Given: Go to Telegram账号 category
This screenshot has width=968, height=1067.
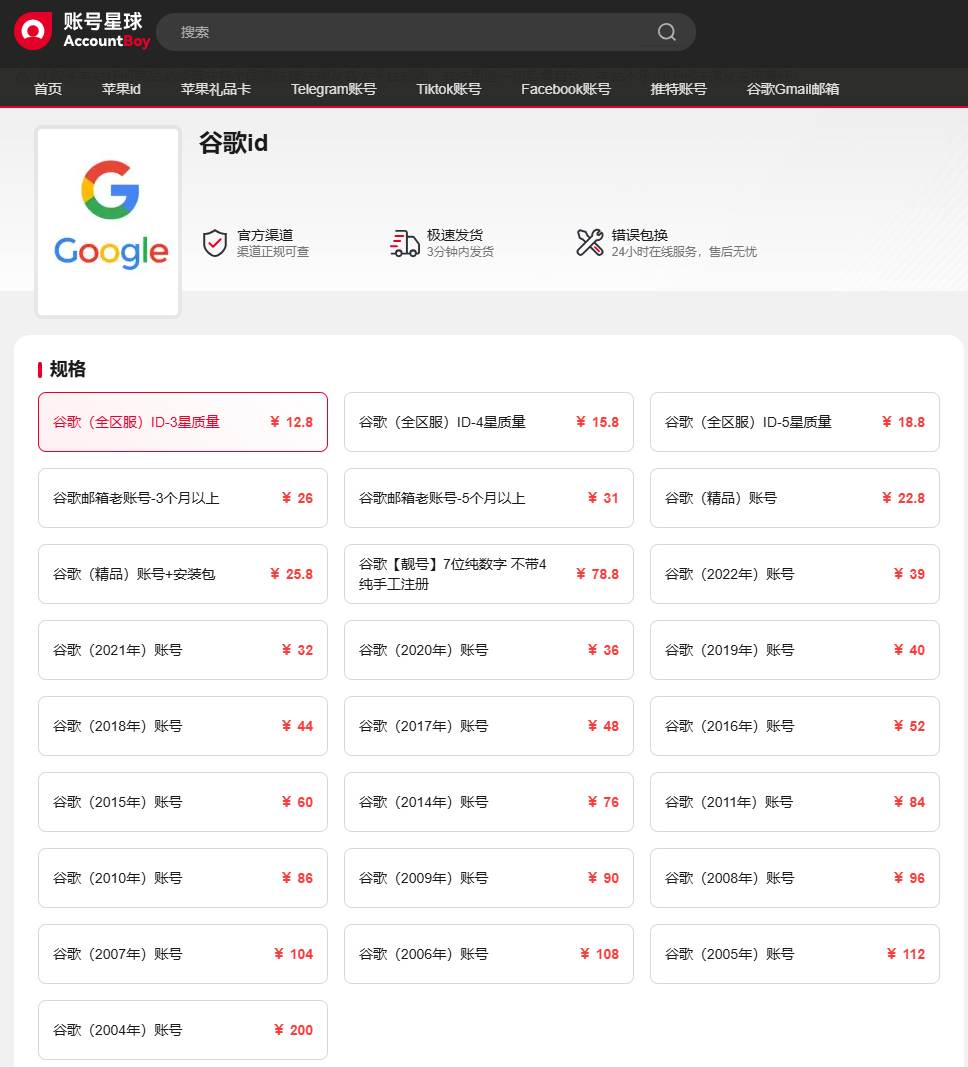Looking at the screenshot, I should 333,89.
